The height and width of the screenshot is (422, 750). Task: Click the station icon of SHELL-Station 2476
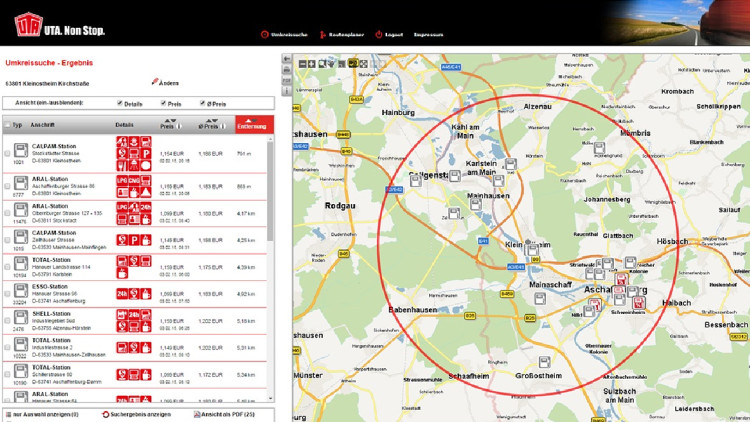pos(20,317)
